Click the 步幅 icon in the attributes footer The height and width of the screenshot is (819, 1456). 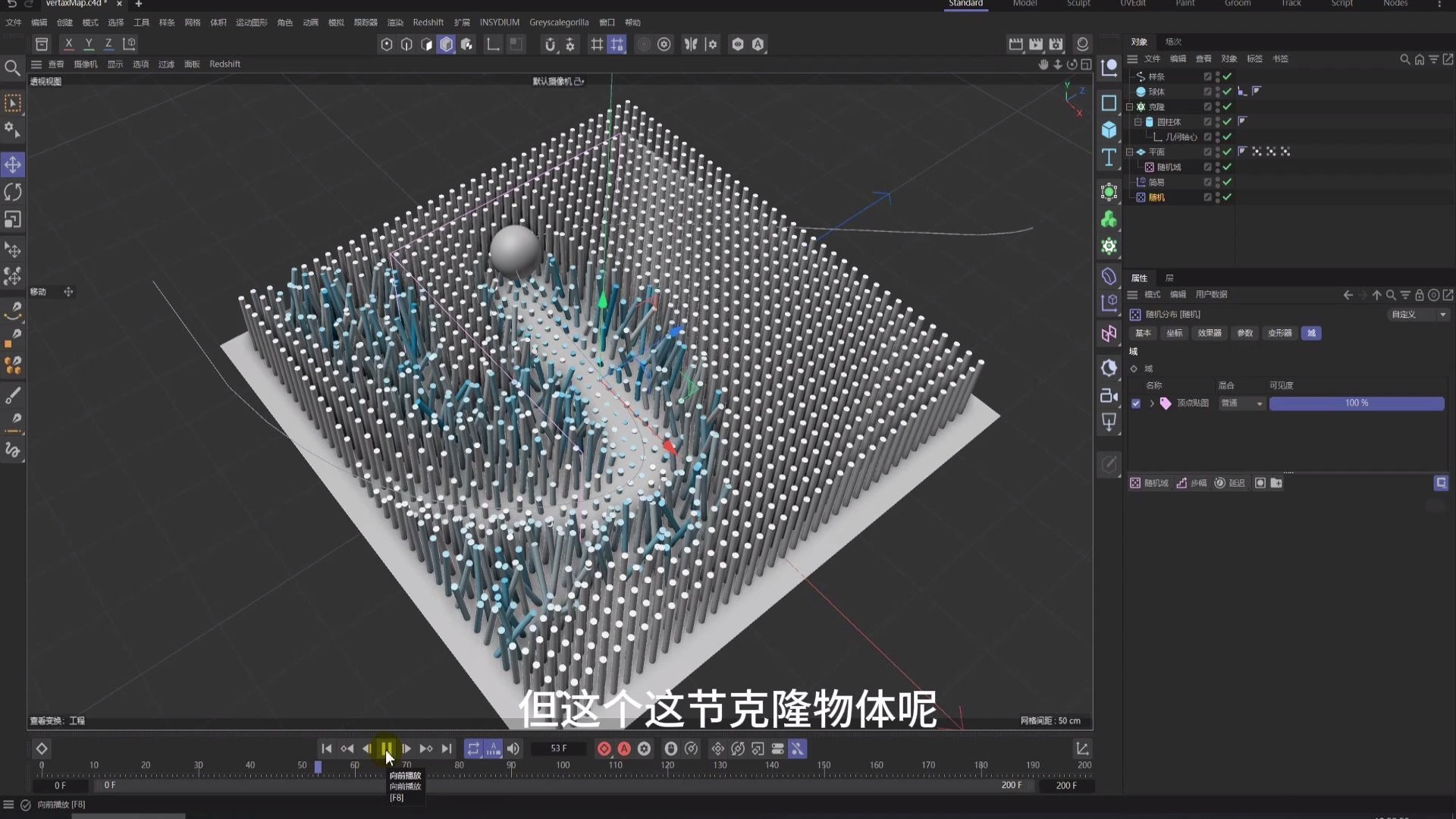click(1183, 483)
